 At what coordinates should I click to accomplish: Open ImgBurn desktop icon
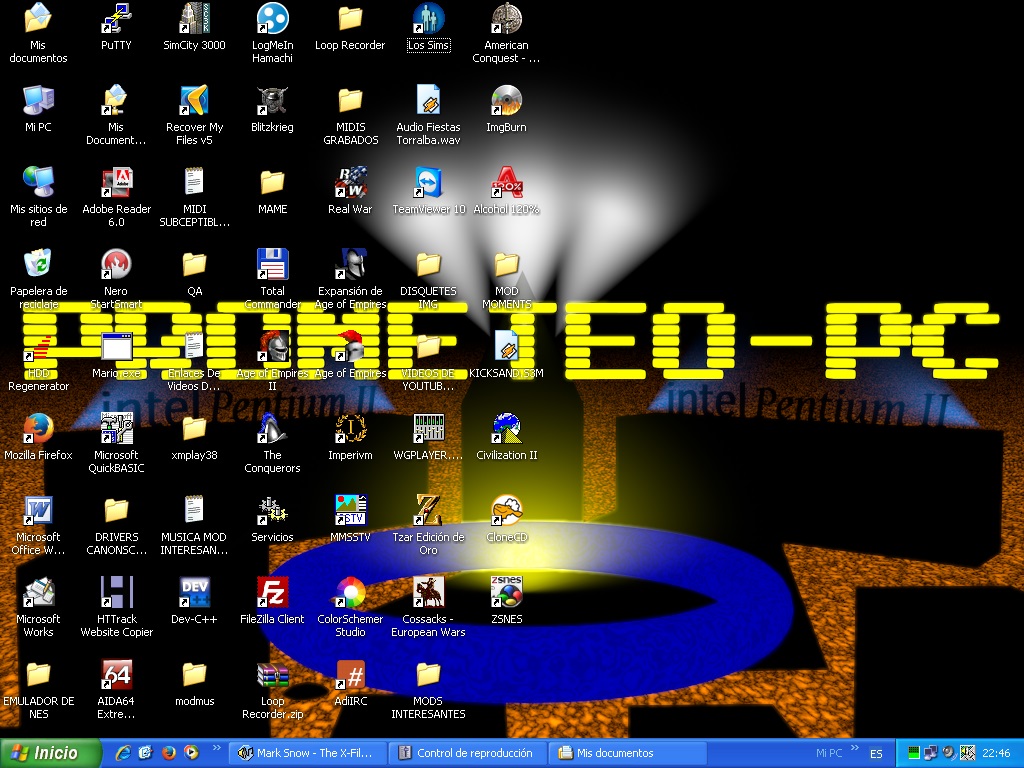tap(506, 110)
